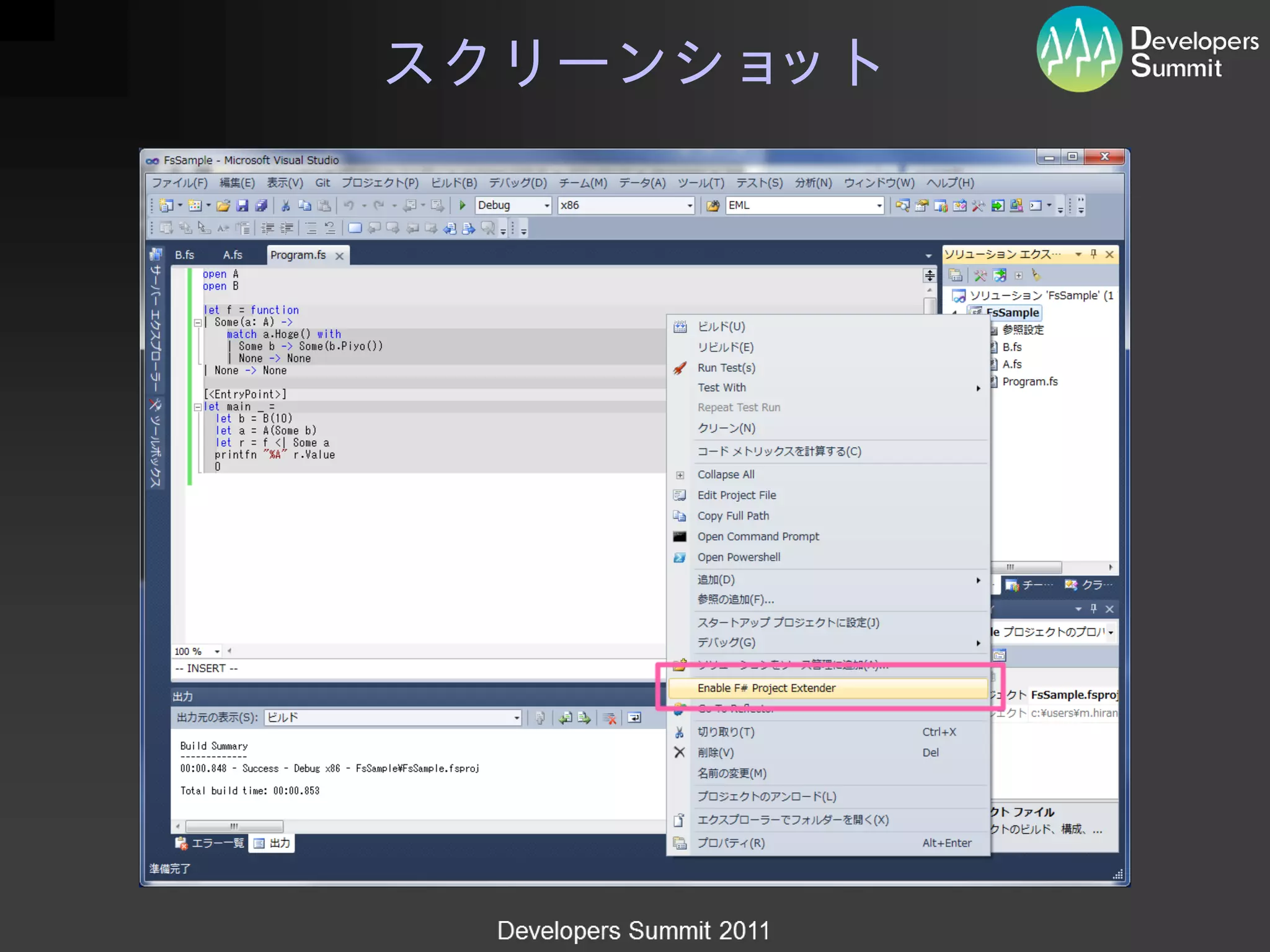Open the Debug configuration dropdown
Image resolution: width=1270 pixels, height=952 pixels.
[x=546, y=206]
